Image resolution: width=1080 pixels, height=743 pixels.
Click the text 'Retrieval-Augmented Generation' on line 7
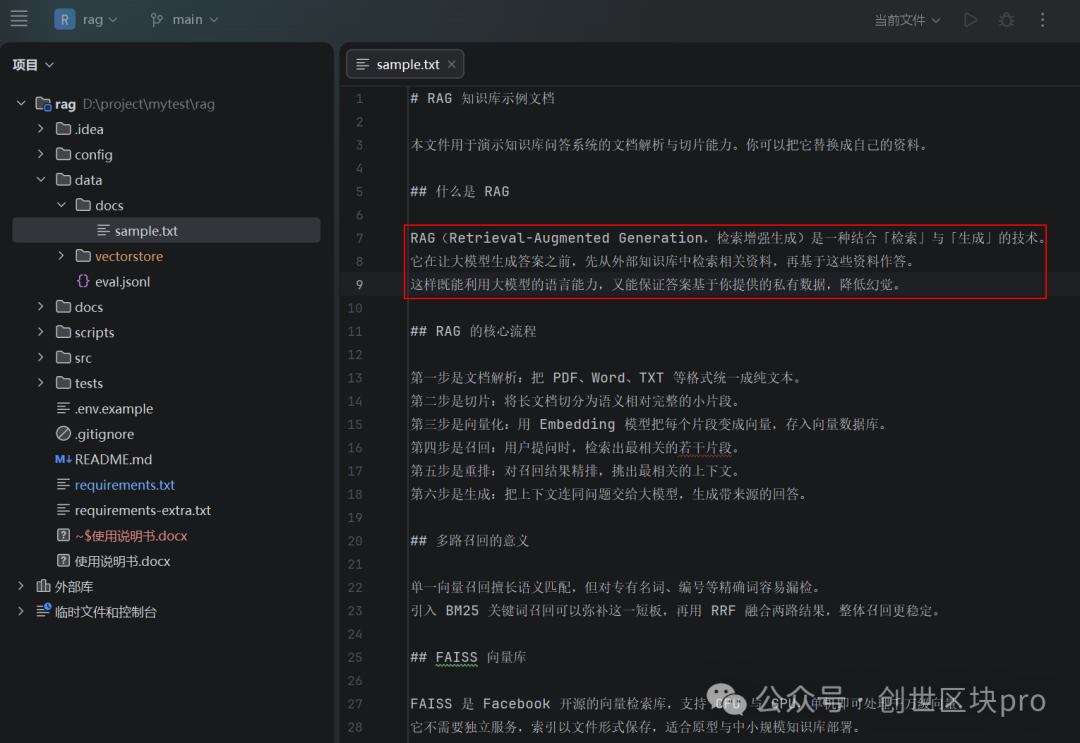tap(575, 238)
